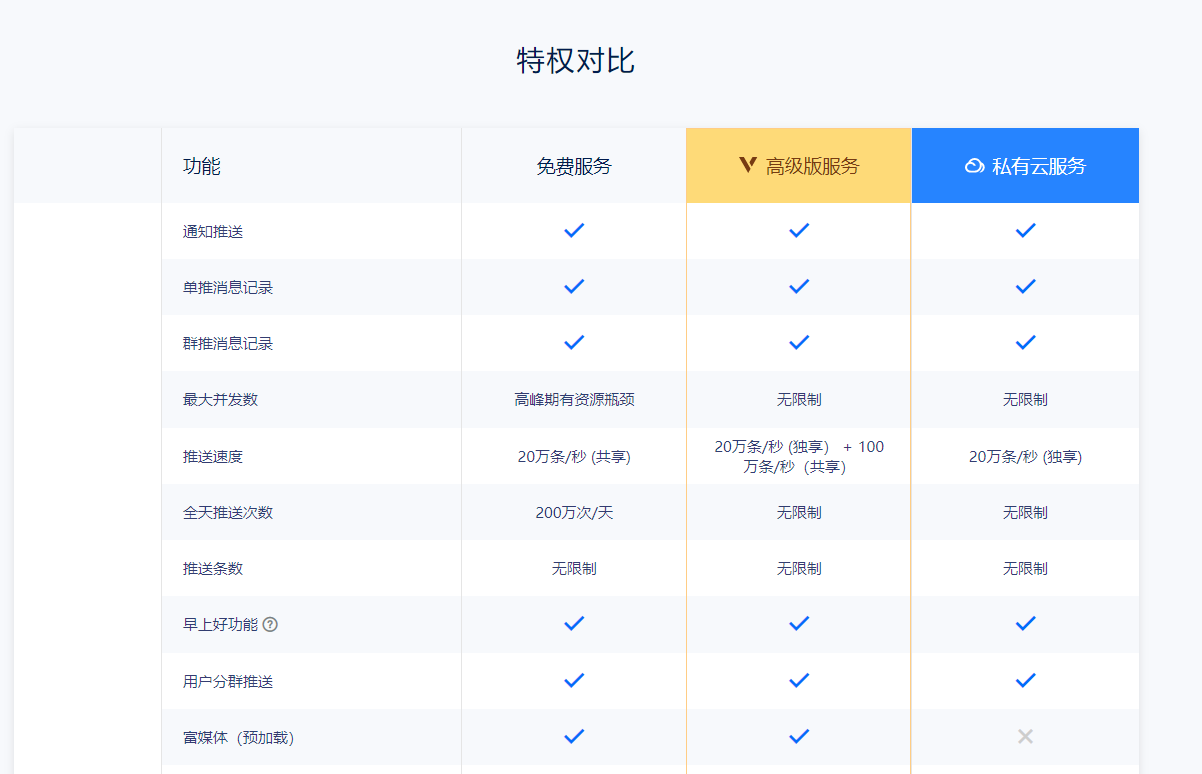Click the cloud icon in 私有云服务 header

point(974,166)
